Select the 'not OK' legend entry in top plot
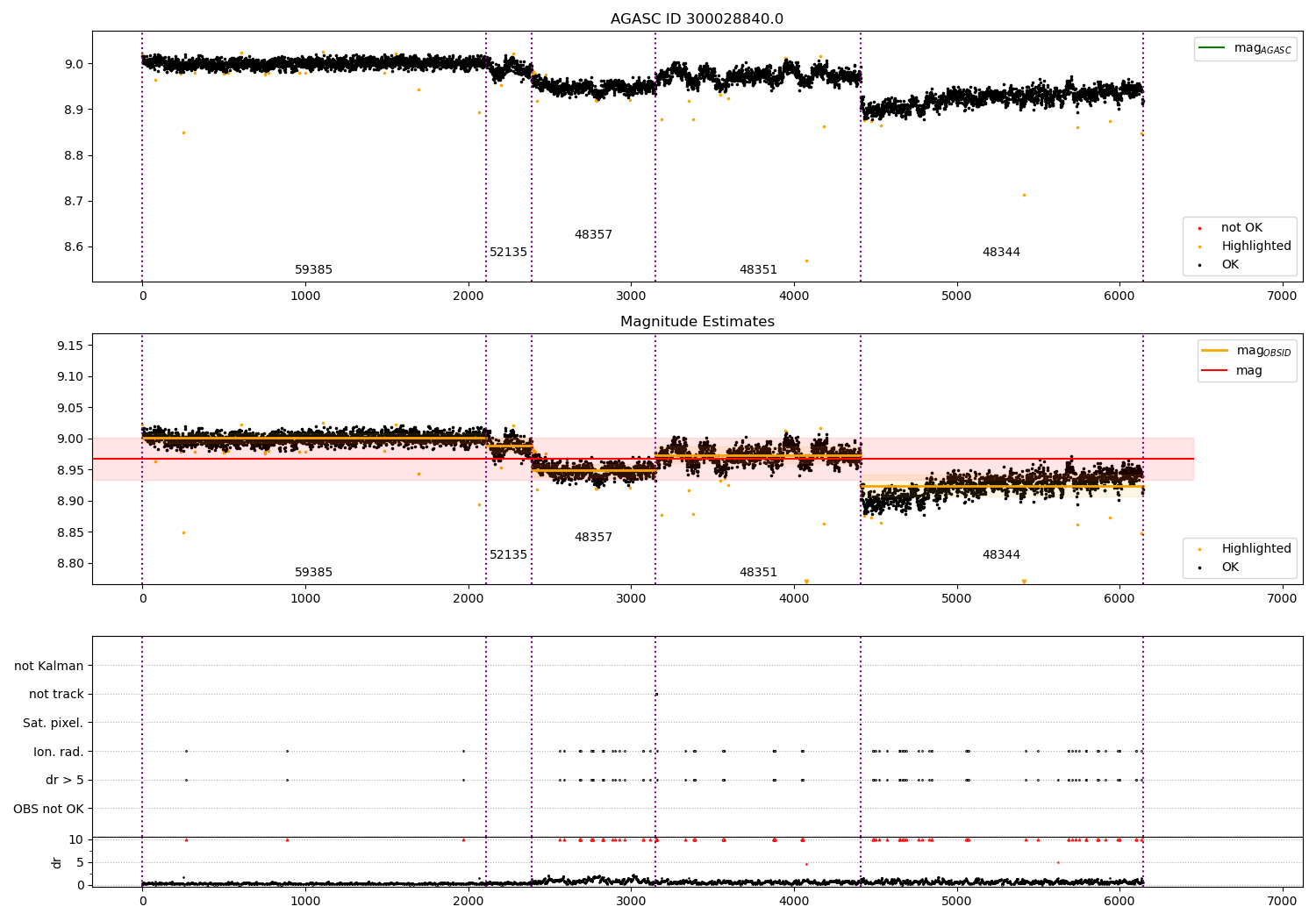Image resolution: width=1316 pixels, height=921 pixels. pos(1241,228)
